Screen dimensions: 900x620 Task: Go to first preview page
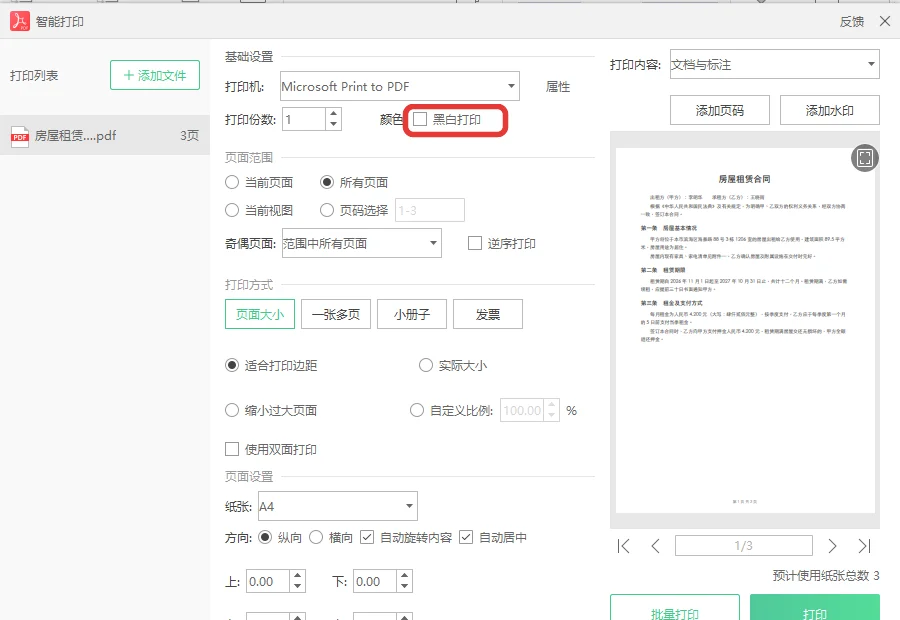coord(623,546)
